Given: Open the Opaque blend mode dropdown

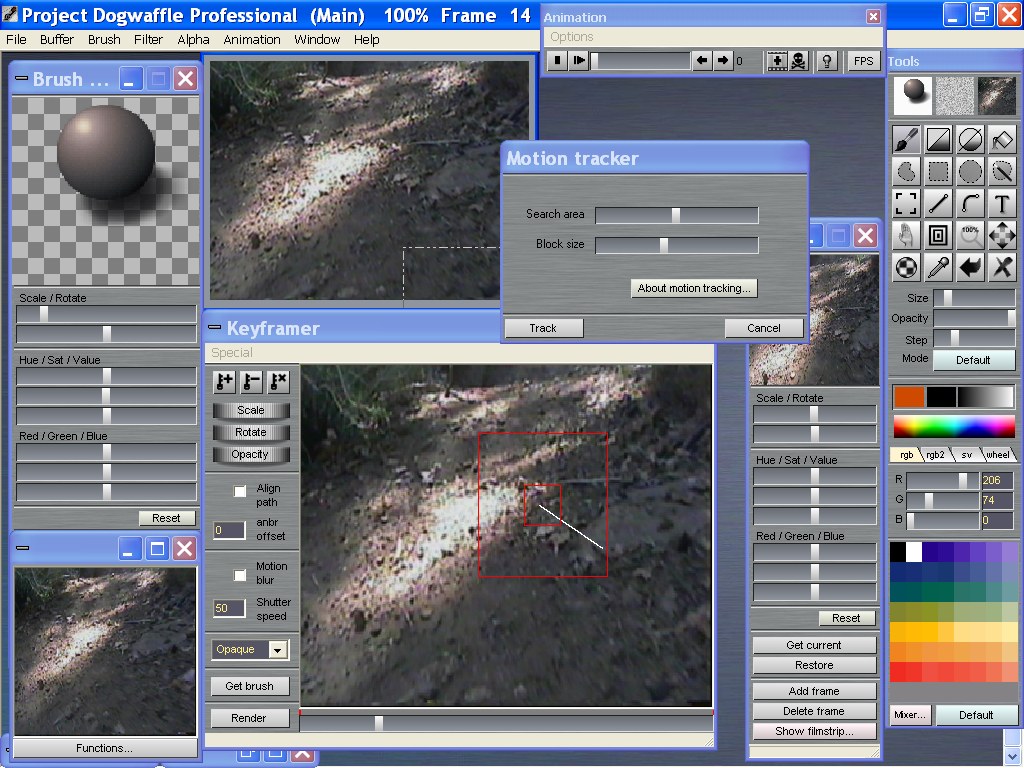Looking at the screenshot, I should point(278,650).
